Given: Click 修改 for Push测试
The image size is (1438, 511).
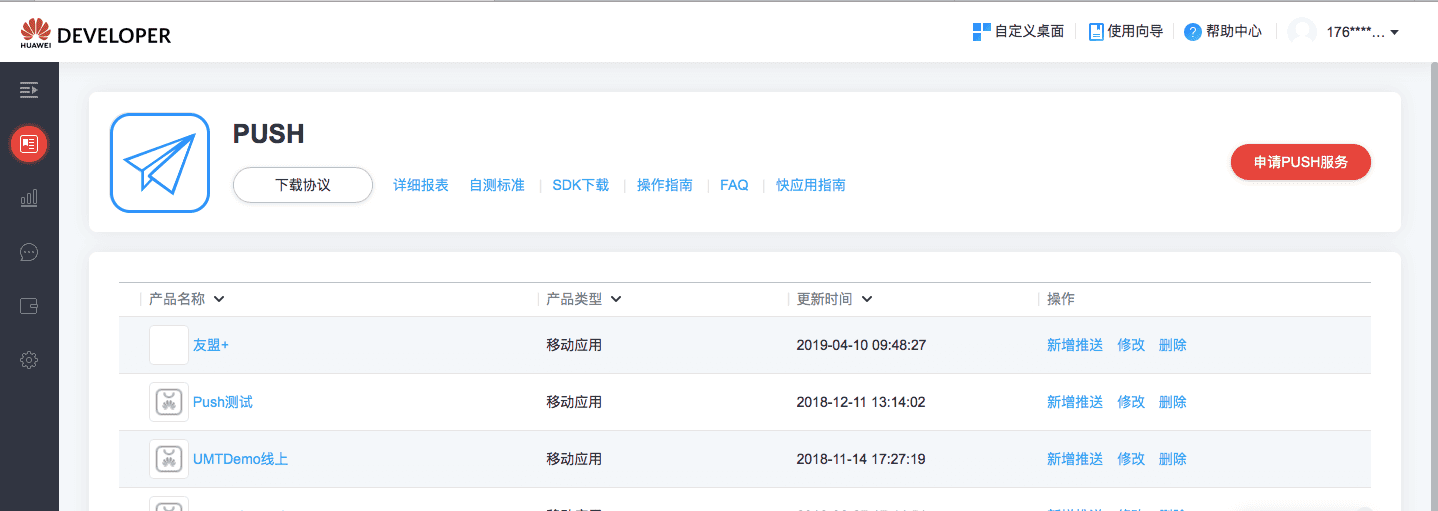Looking at the screenshot, I should 1131,402.
